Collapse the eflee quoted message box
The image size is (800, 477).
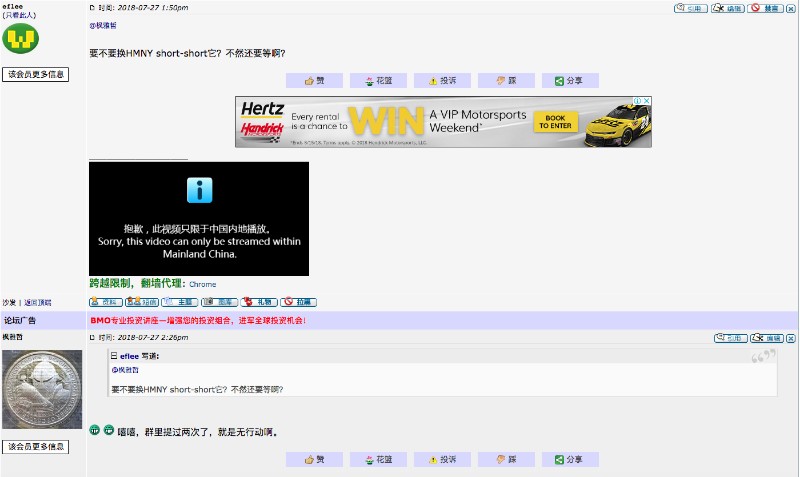(x=114, y=356)
